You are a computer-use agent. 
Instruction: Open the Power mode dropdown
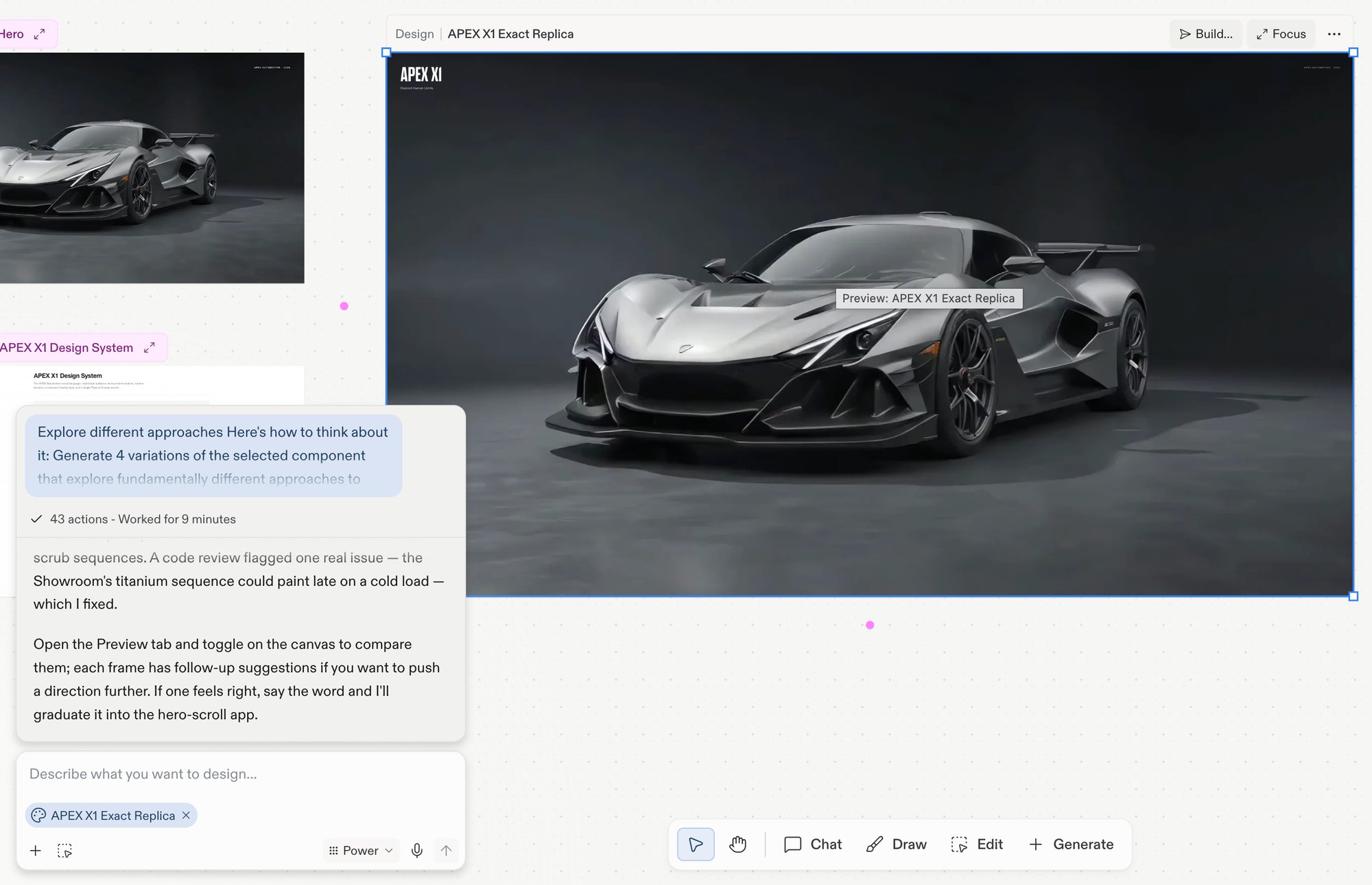tap(361, 851)
